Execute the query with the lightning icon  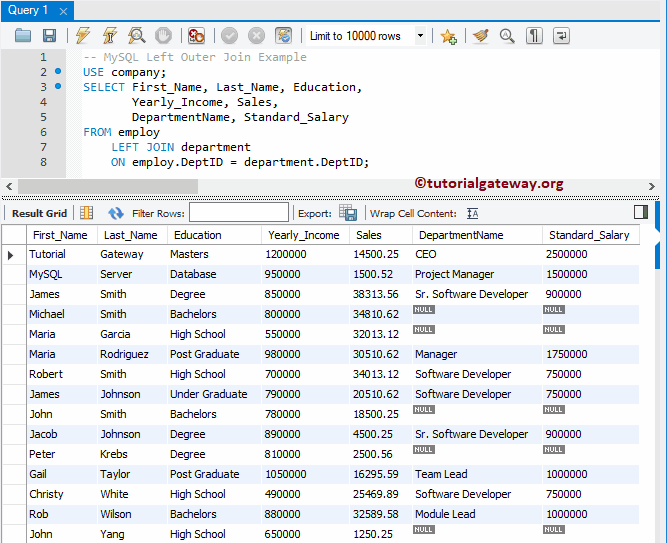pyautogui.click(x=83, y=36)
